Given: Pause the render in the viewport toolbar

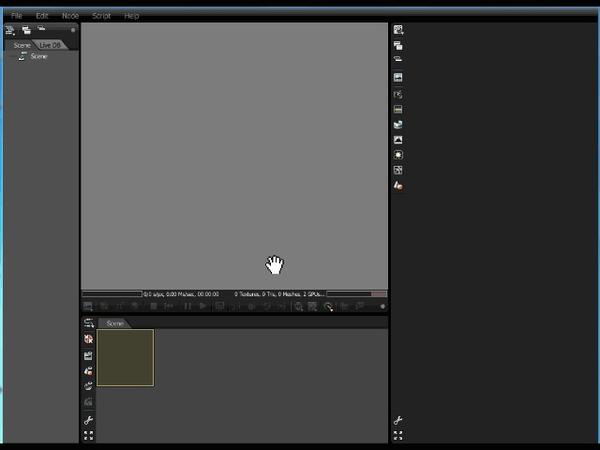Looking at the screenshot, I should pyautogui.click(x=188, y=307).
